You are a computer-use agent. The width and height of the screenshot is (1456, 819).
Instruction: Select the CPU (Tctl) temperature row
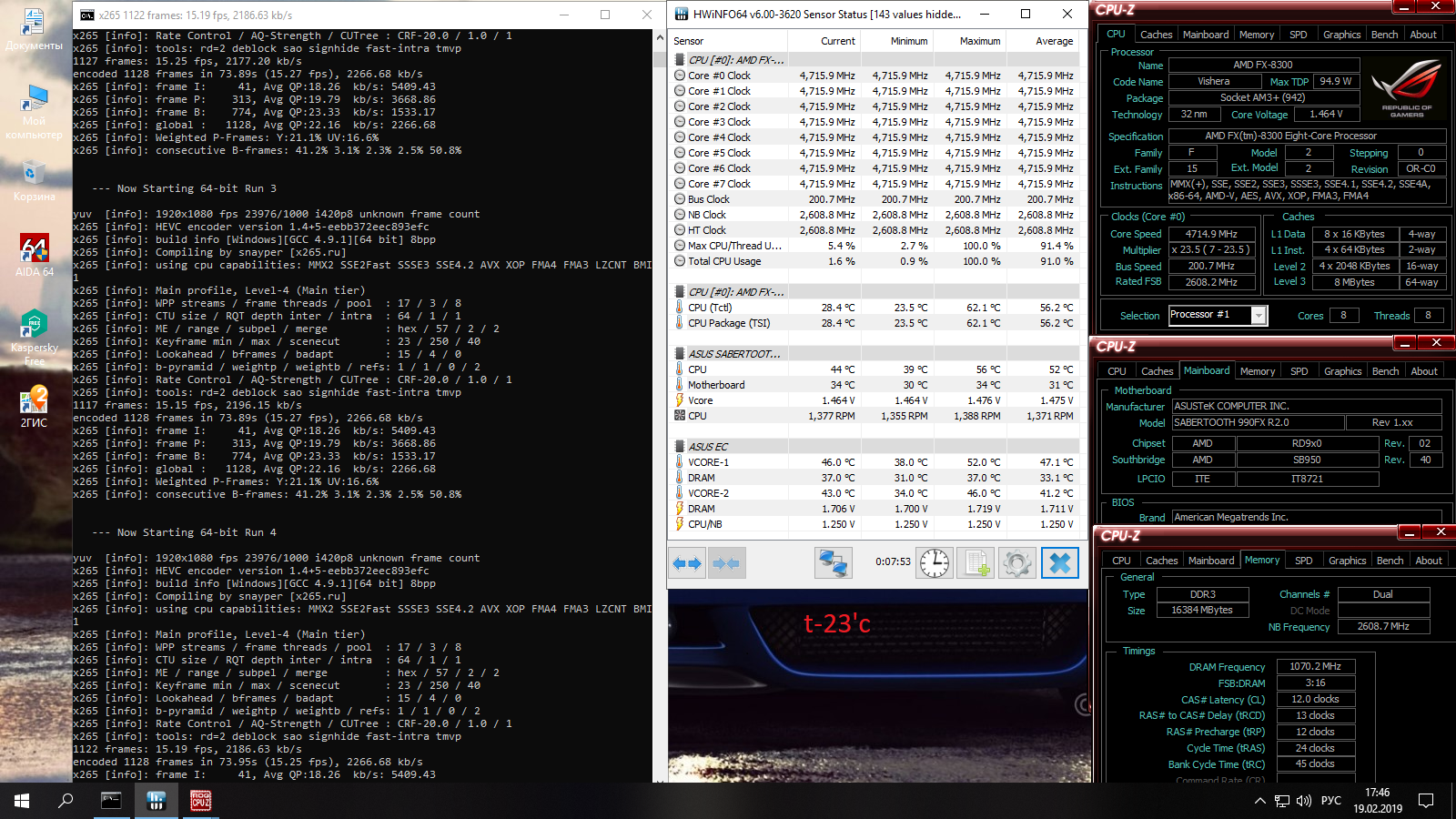coord(874,308)
